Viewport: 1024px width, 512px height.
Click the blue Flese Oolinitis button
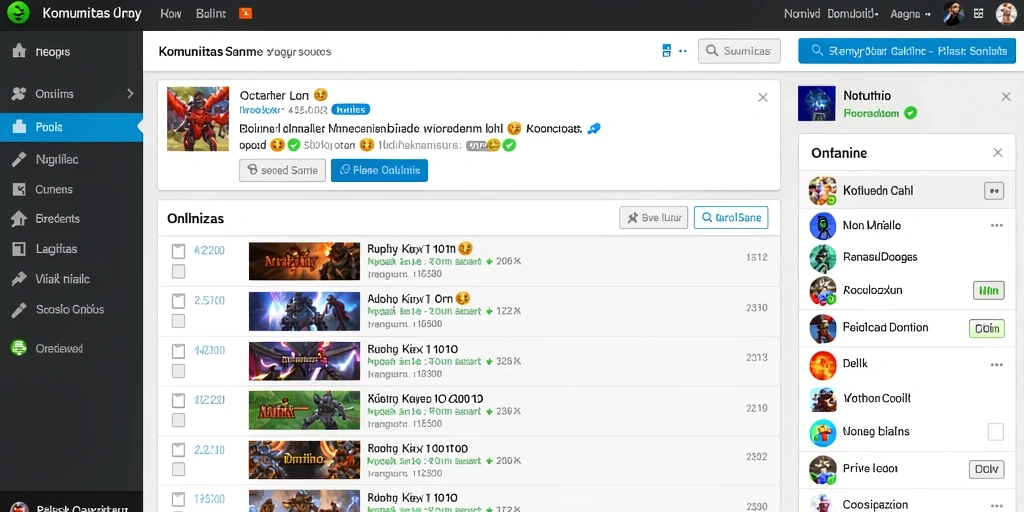tap(379, 170)
